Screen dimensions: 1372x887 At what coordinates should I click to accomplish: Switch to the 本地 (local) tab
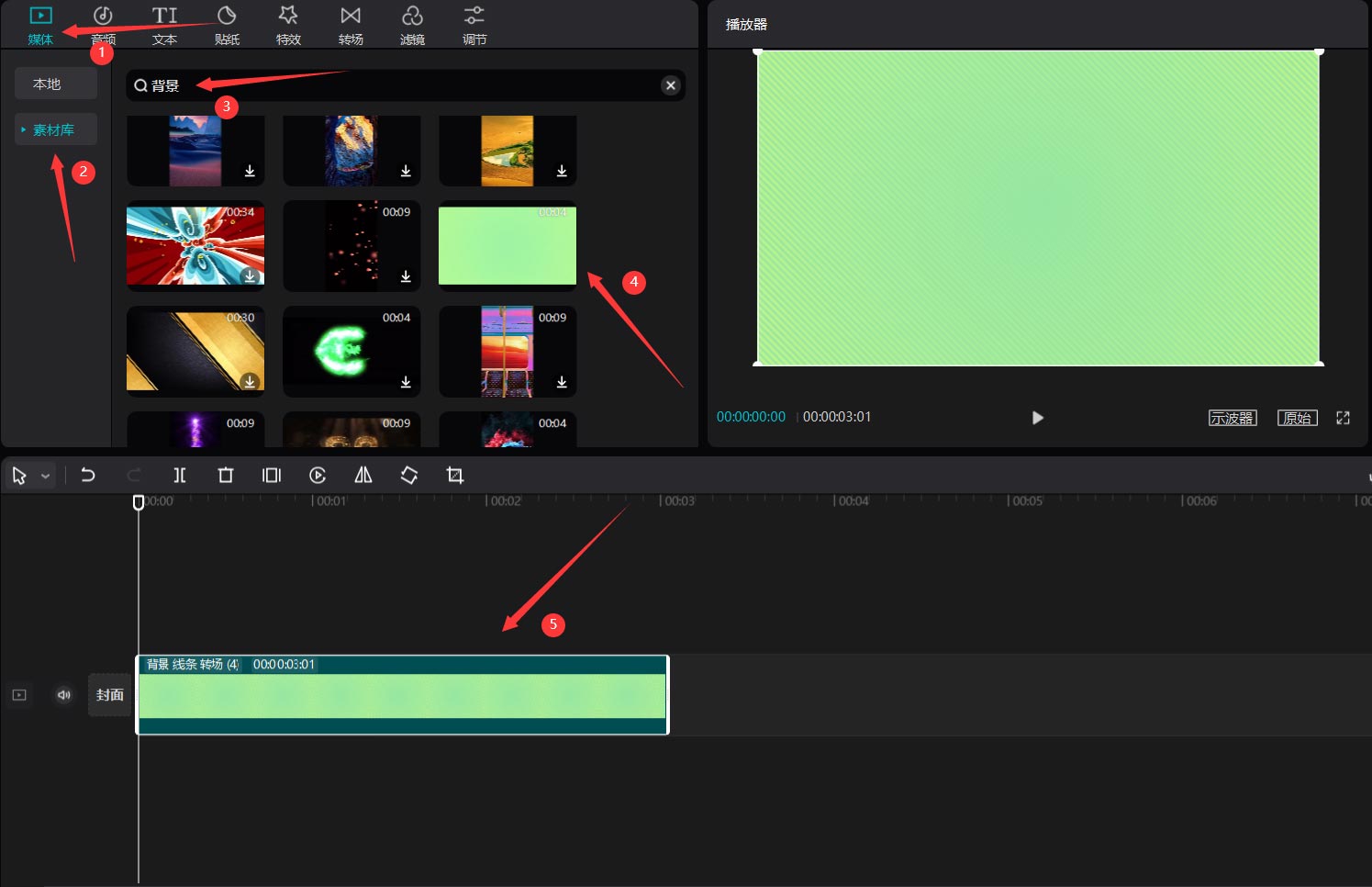(x=55, y=83)
